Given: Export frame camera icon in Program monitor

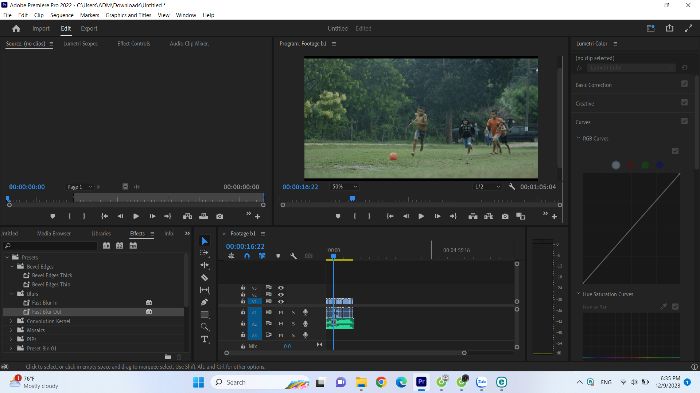Looking at the screenshot, I should [505, 216].
